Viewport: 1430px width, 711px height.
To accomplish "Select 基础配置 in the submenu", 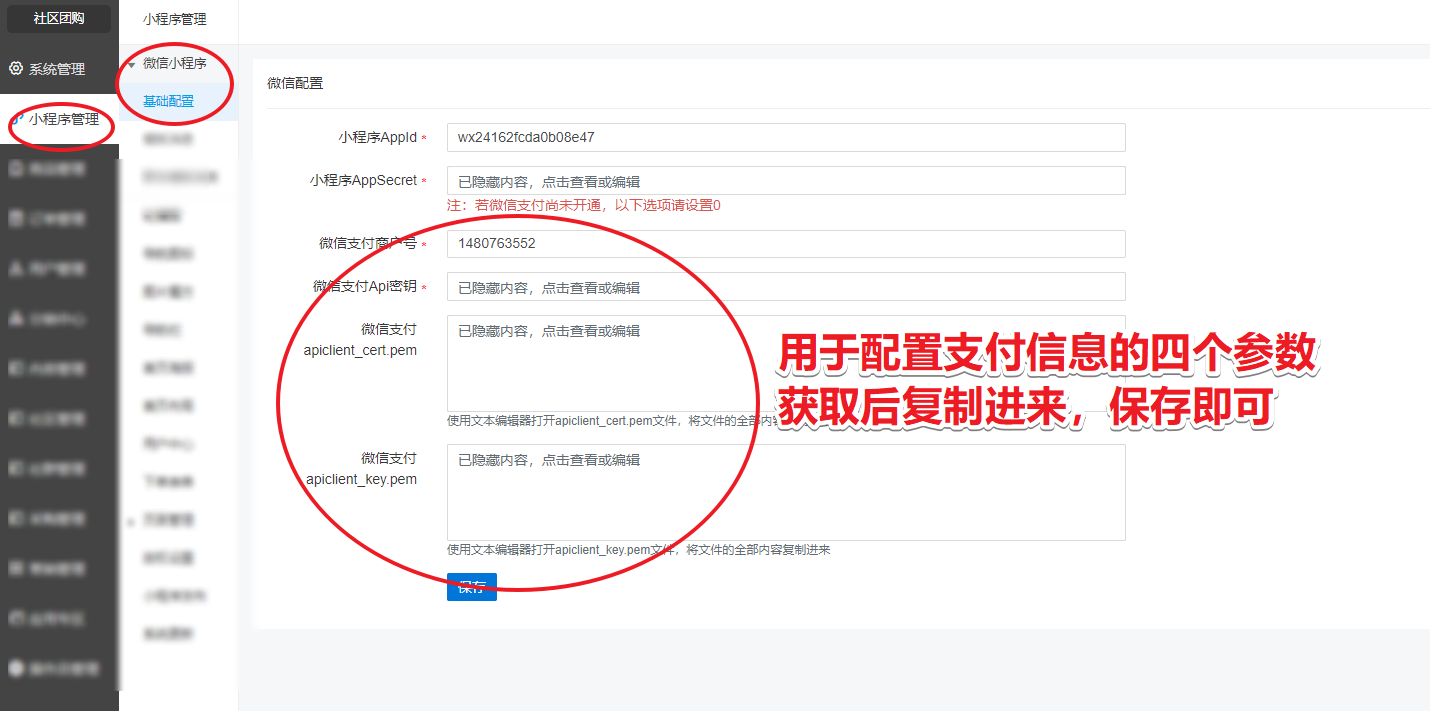I will 168,101.
